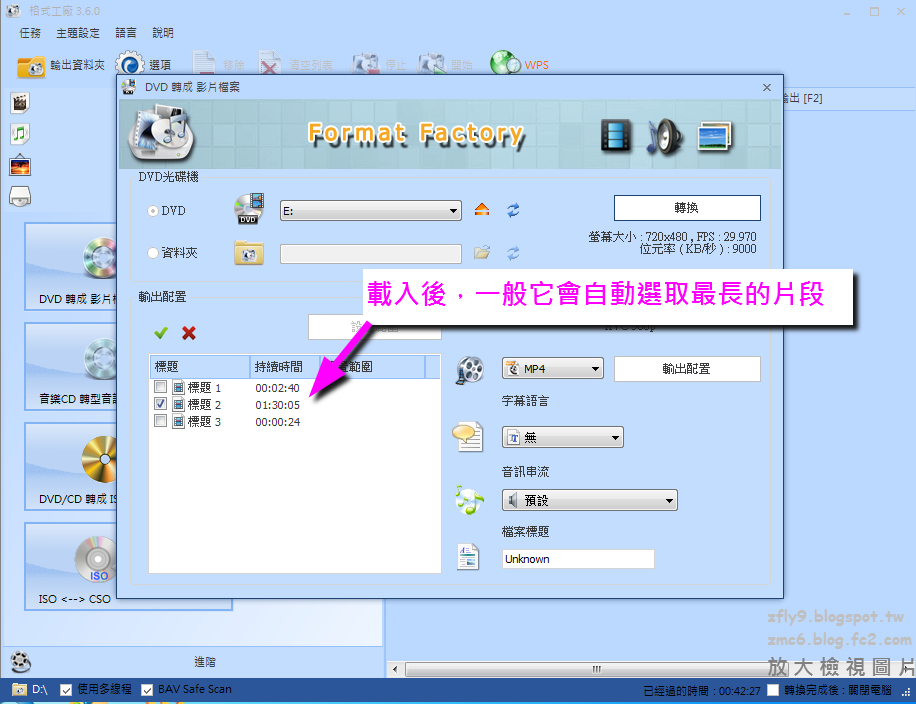
Task: Select the audio music note sidebar icon
Action: 20,134
